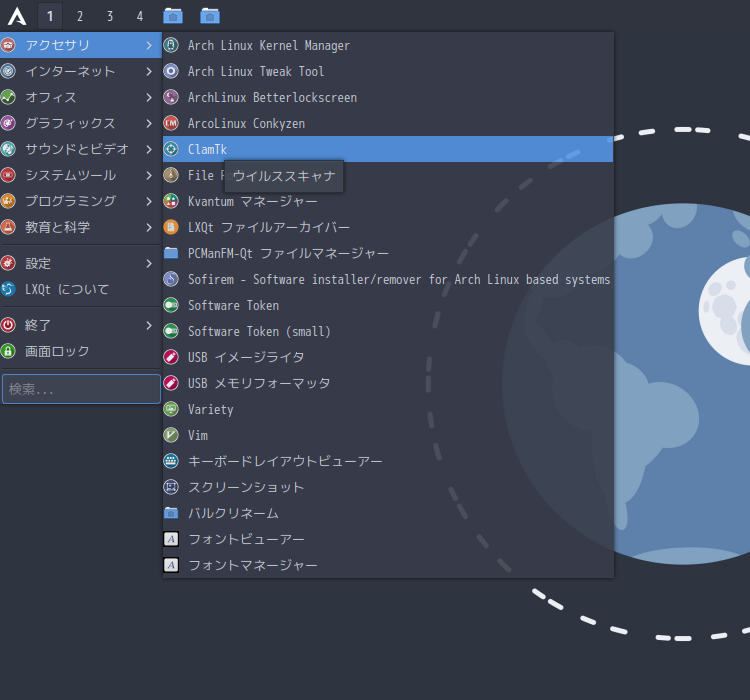This screenshot has width=750, height=700.
Task: Click the Software Token icon
Action: coord(171,305)
